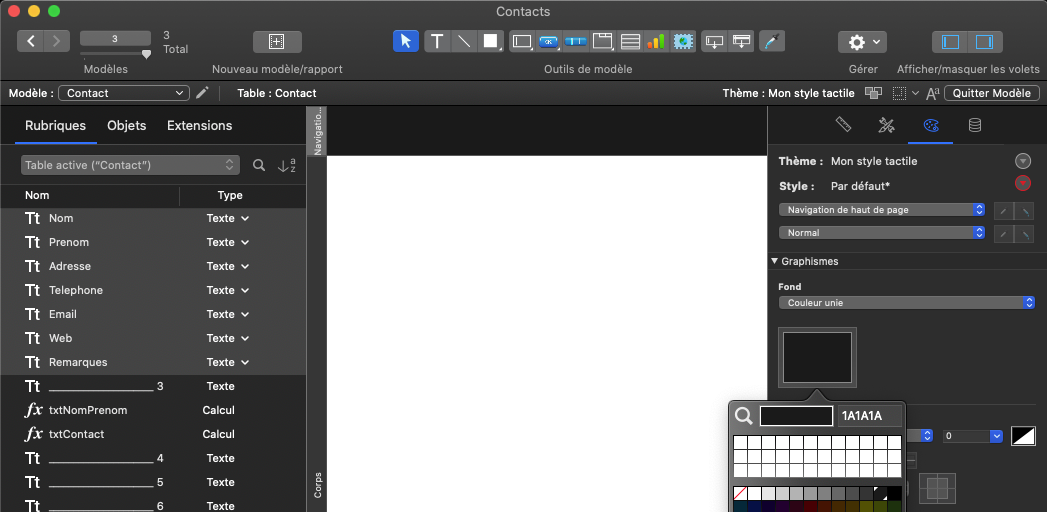Open the Data inspector tab with database icon
The width and height of the screenshot is (1047, 512).
(x=975, y=125)
